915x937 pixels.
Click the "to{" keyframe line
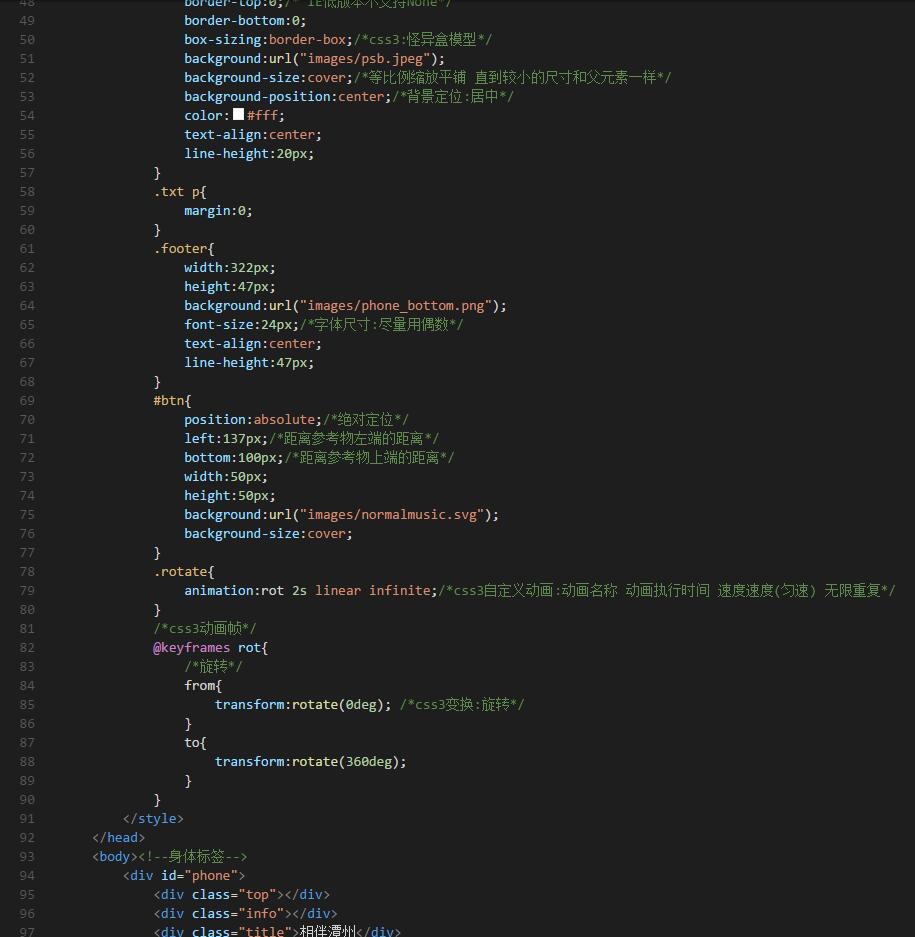pyautogui.click(x=195, y=743)
